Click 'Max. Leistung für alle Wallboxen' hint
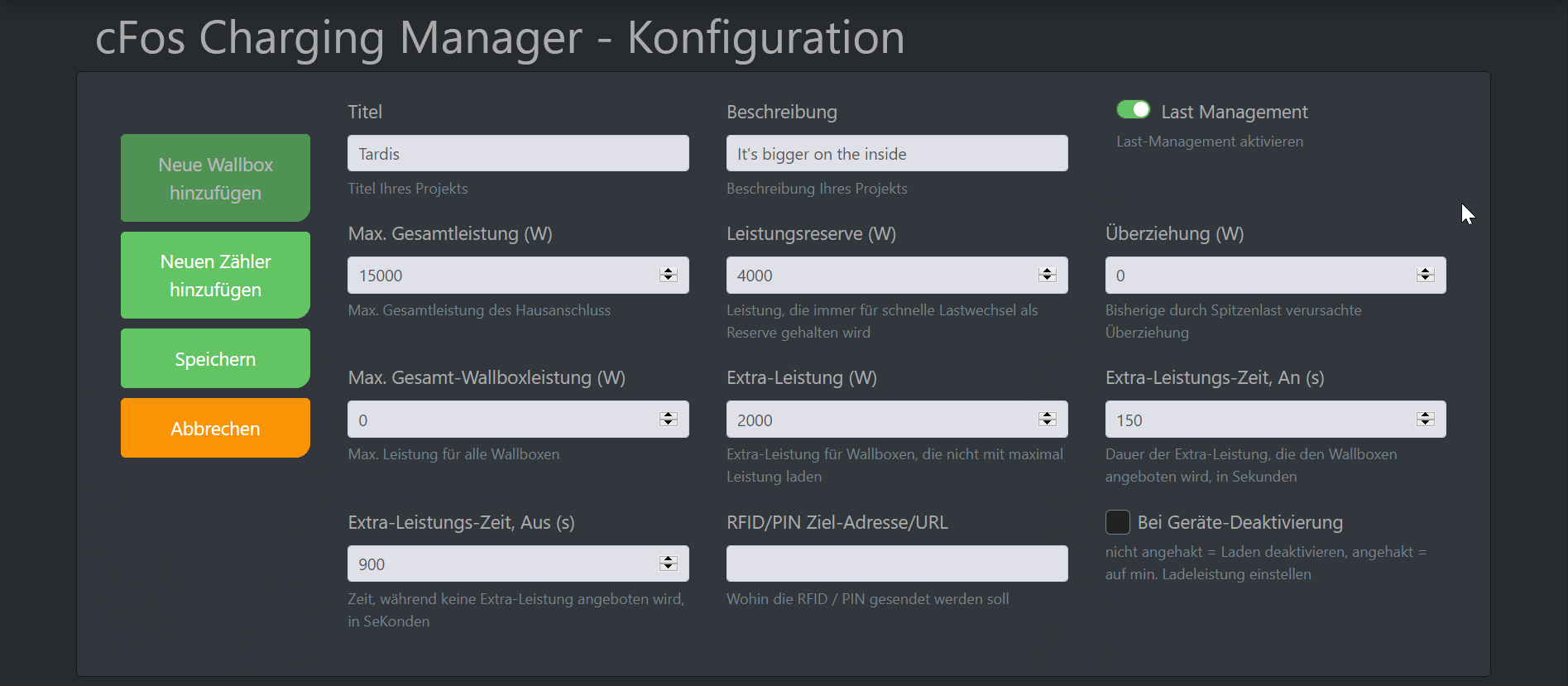 click(453, 454)
